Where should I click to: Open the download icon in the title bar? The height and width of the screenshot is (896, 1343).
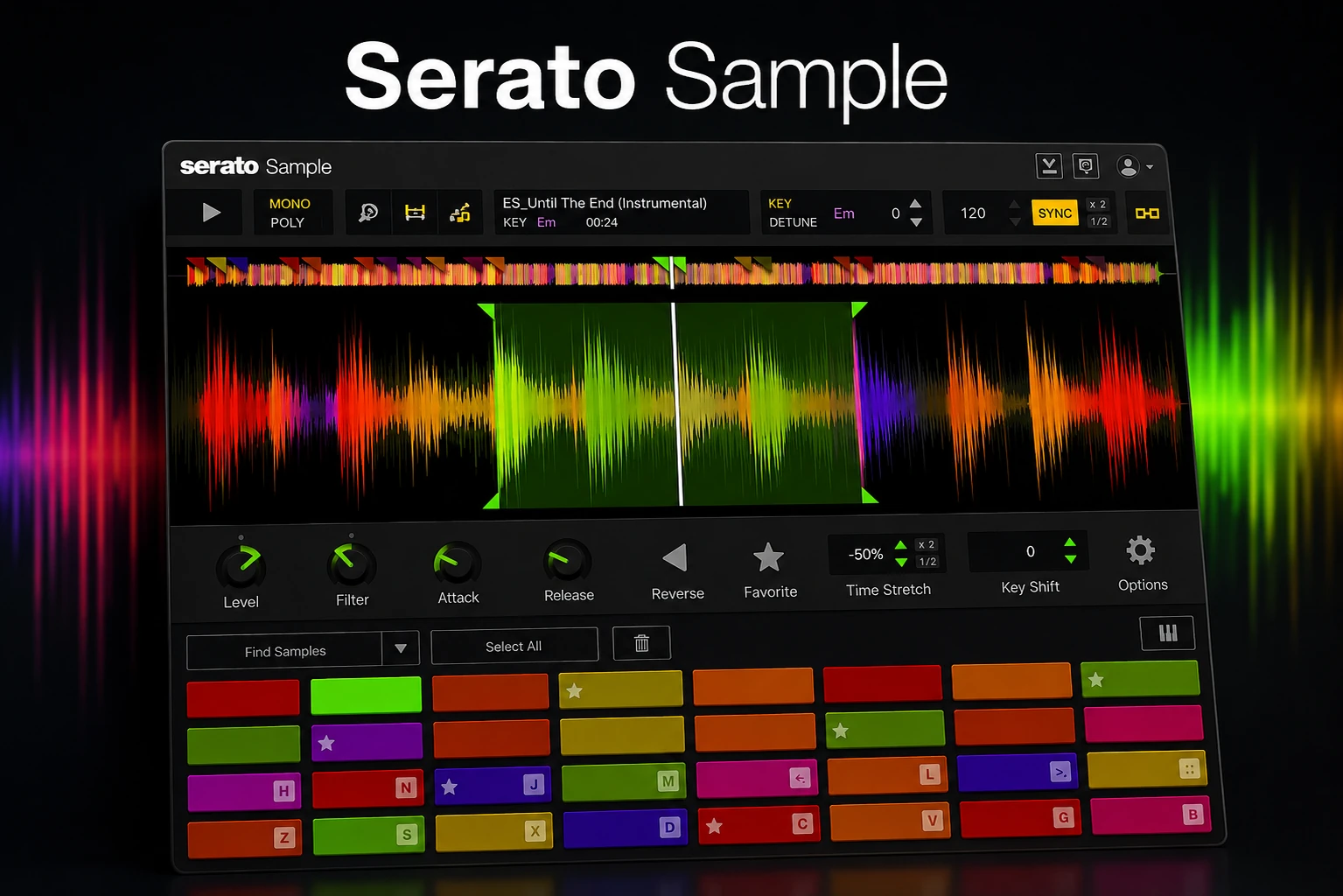click(x=1048, y=165)
